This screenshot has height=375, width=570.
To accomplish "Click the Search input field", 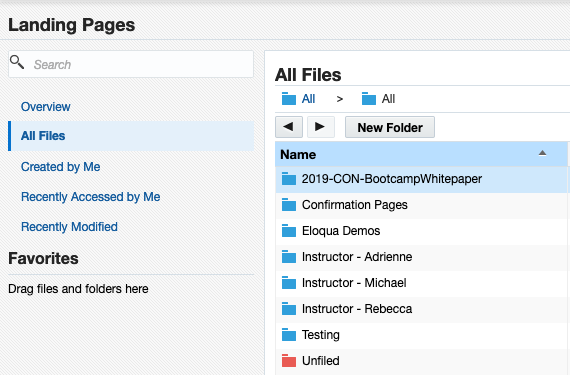I will click(131, 64).
